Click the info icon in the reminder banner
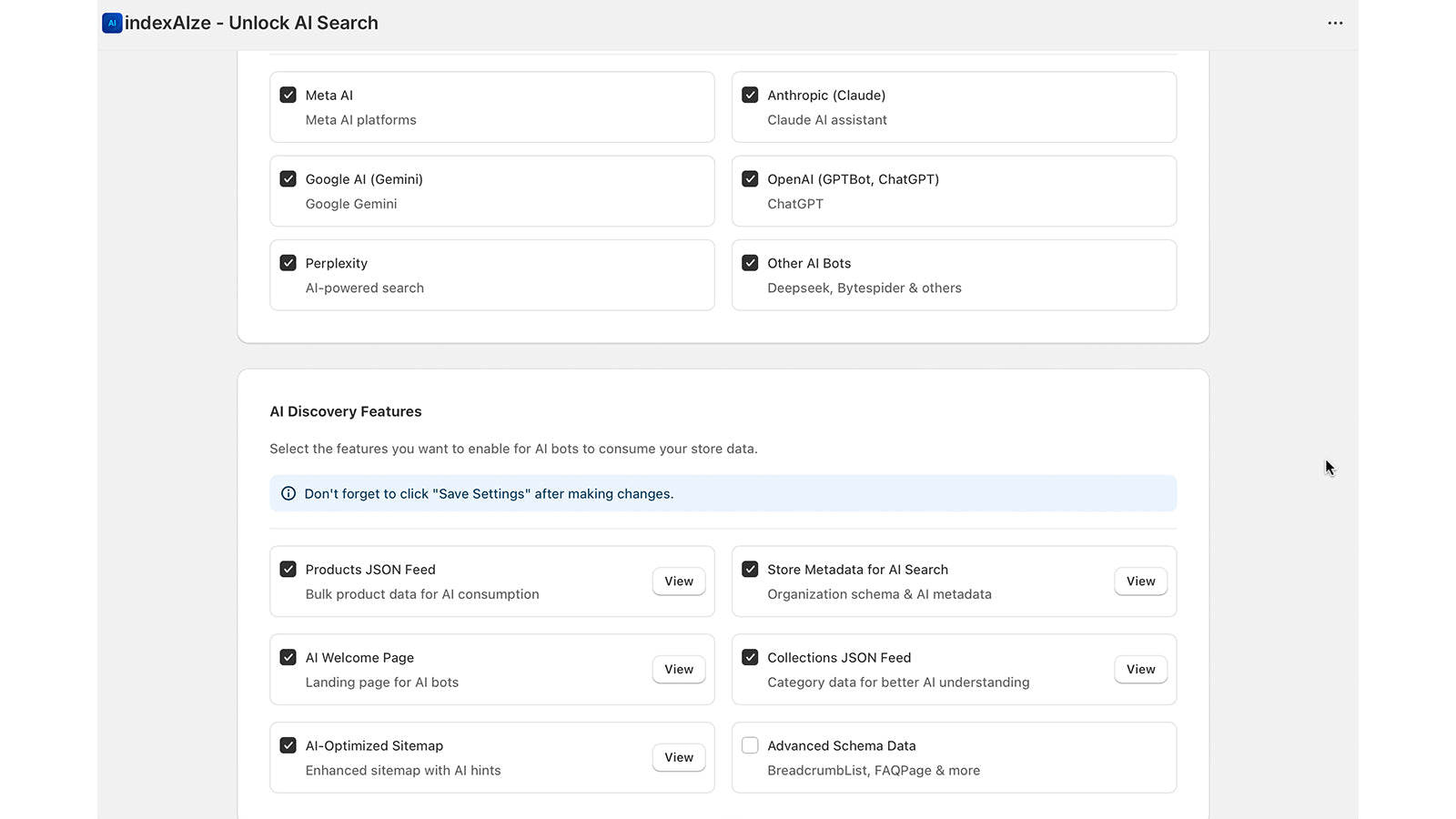The height and width of the screenshot is (819, 1456). 288,493
